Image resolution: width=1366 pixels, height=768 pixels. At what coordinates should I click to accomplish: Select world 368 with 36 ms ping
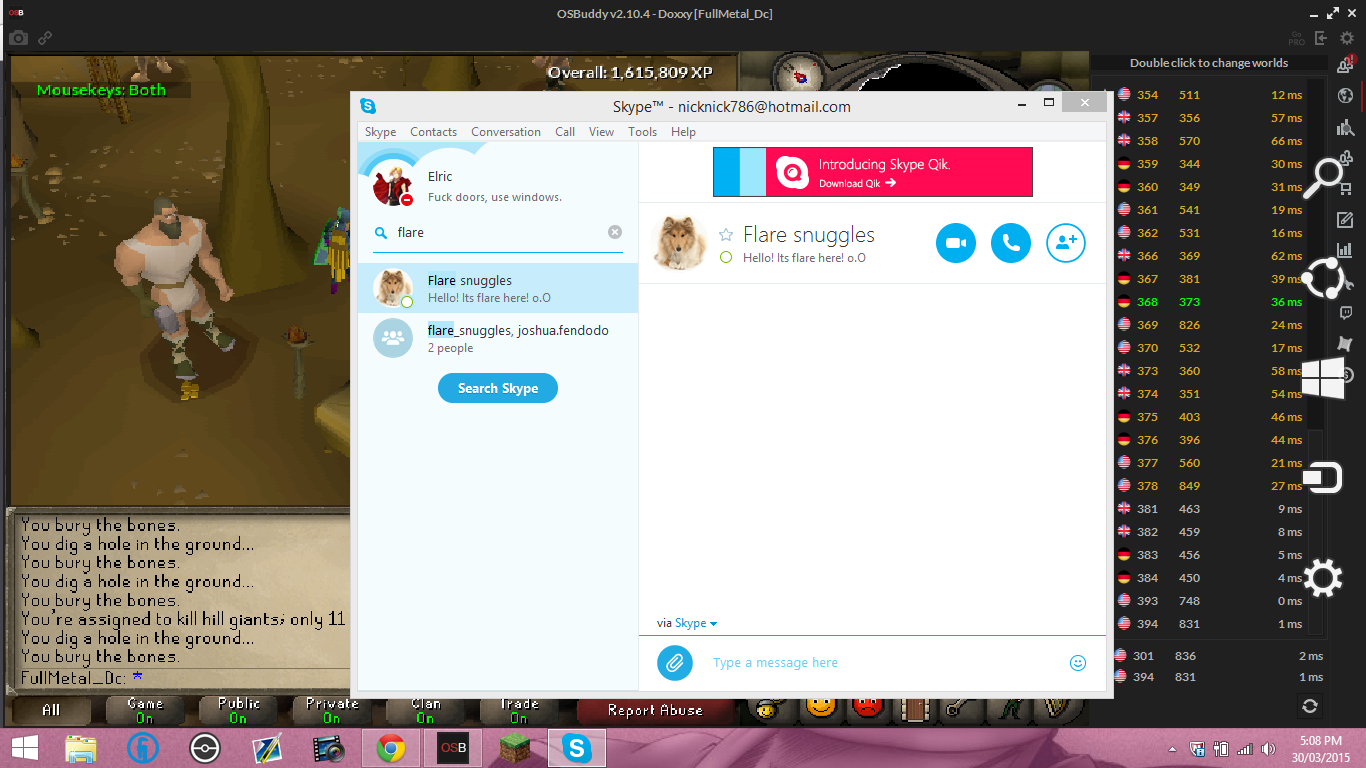[x=1211, y=302]
